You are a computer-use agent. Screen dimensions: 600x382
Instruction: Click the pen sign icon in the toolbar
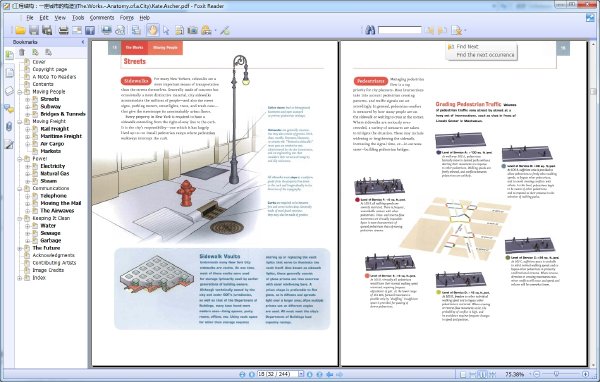click(x=225, y=30)
